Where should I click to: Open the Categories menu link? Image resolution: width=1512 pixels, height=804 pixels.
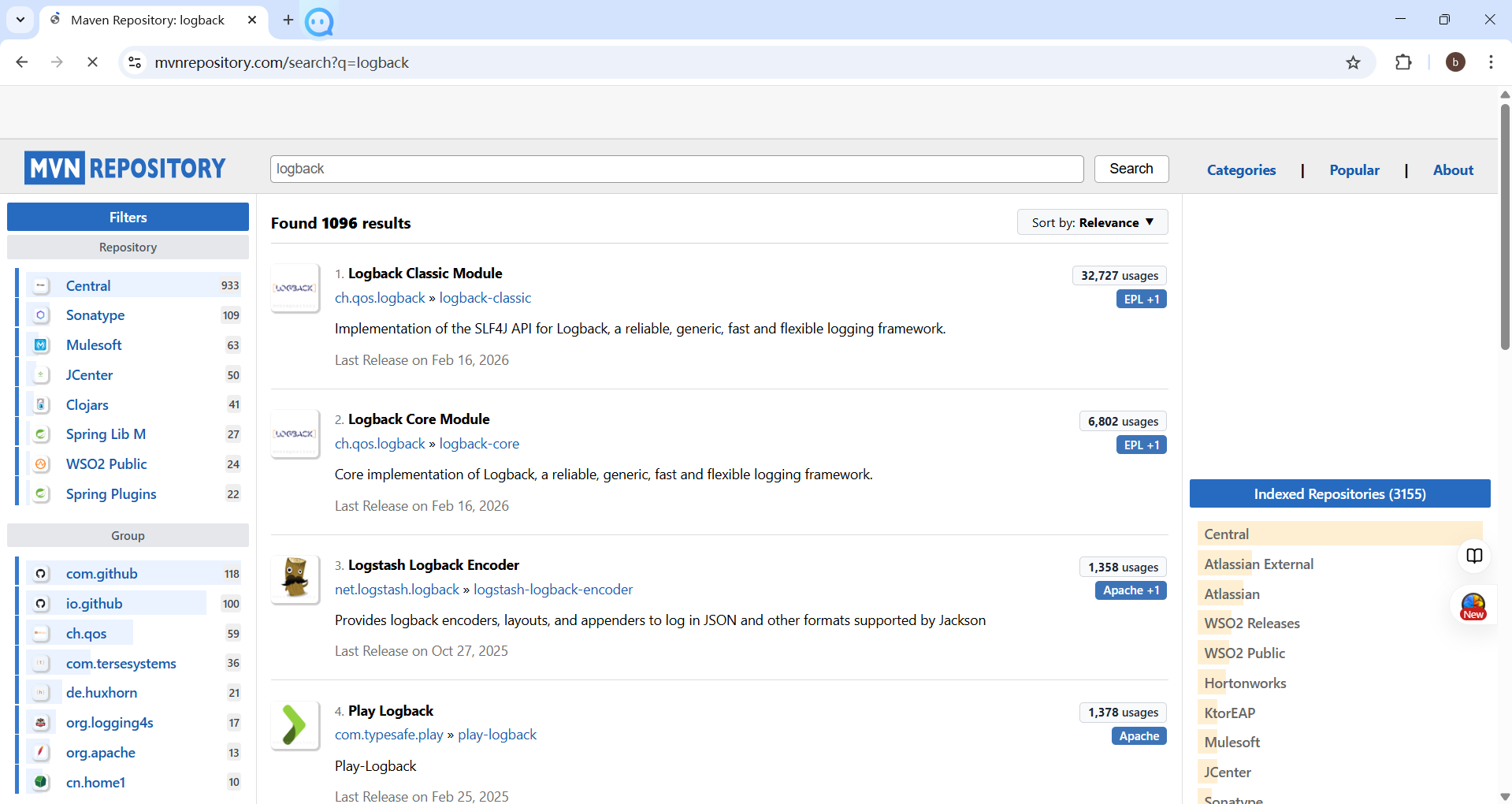pyautogui.click(x=1241, y=169)
